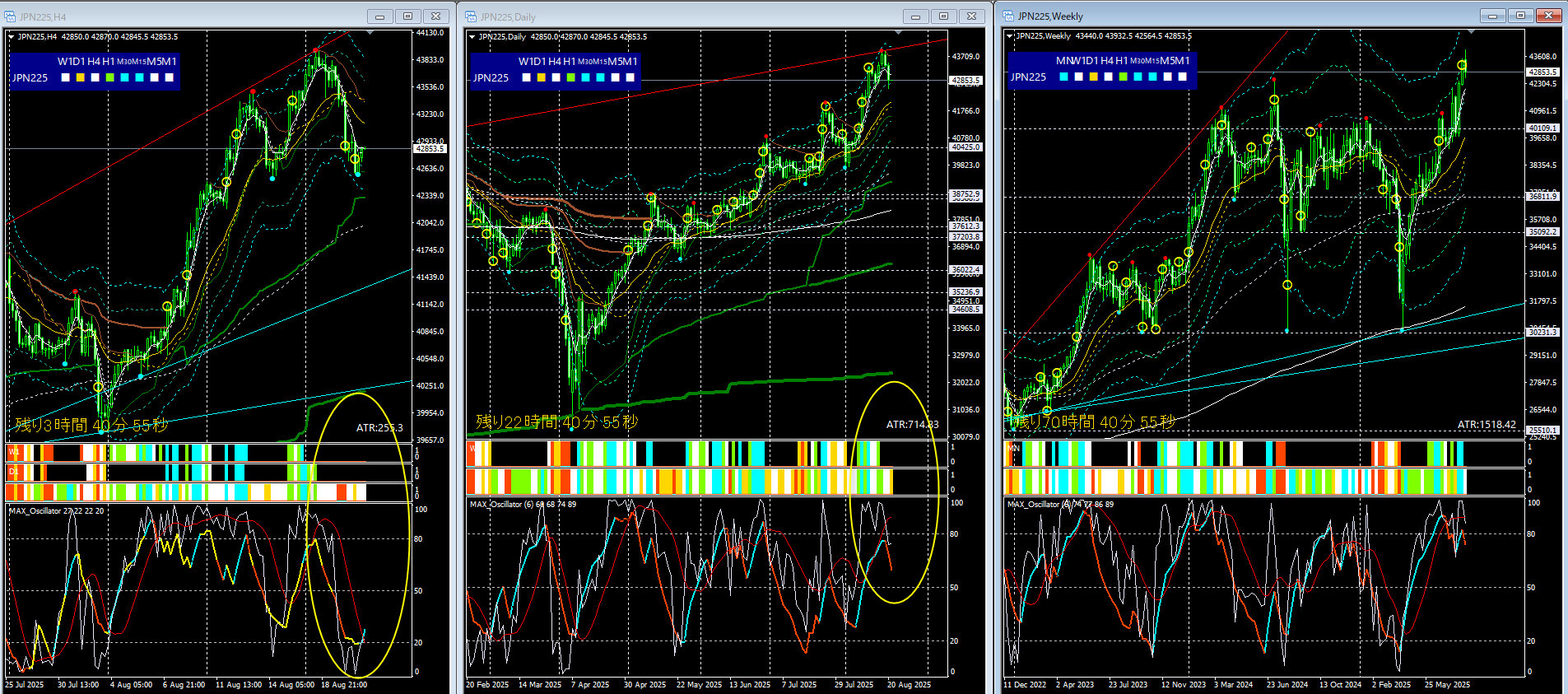Open the small triangle menu beside the JPN225,Daily chart header
Image resolution: width=1568 pixels, height=694 pixels.
pyautogui.click(x=472, y=37)
